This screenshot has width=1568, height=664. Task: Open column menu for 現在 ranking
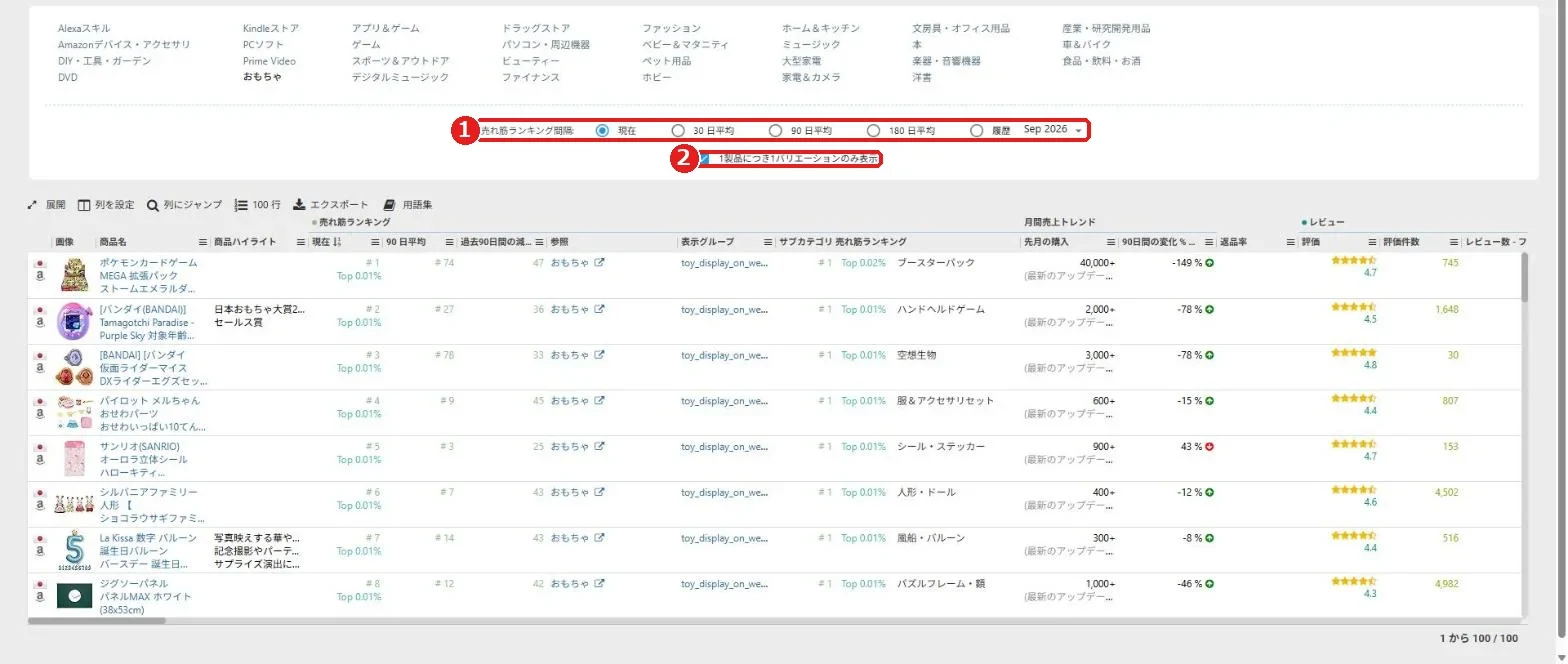375,243
